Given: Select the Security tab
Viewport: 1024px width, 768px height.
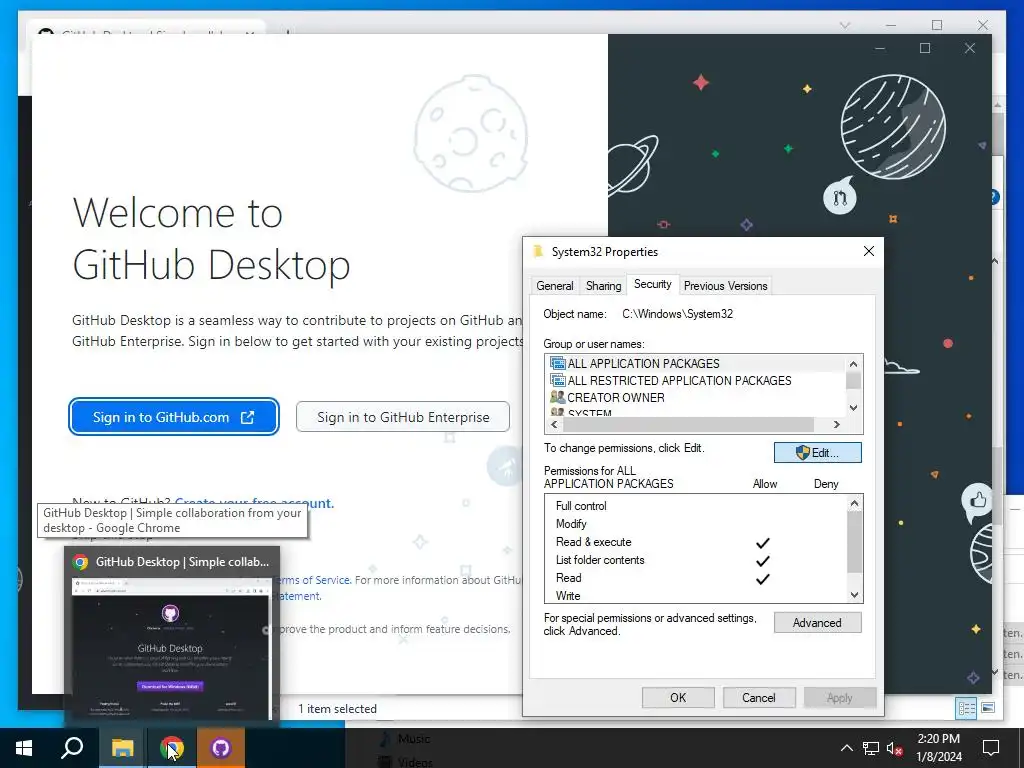Looking at the screenshot, I should pos(652,284).
